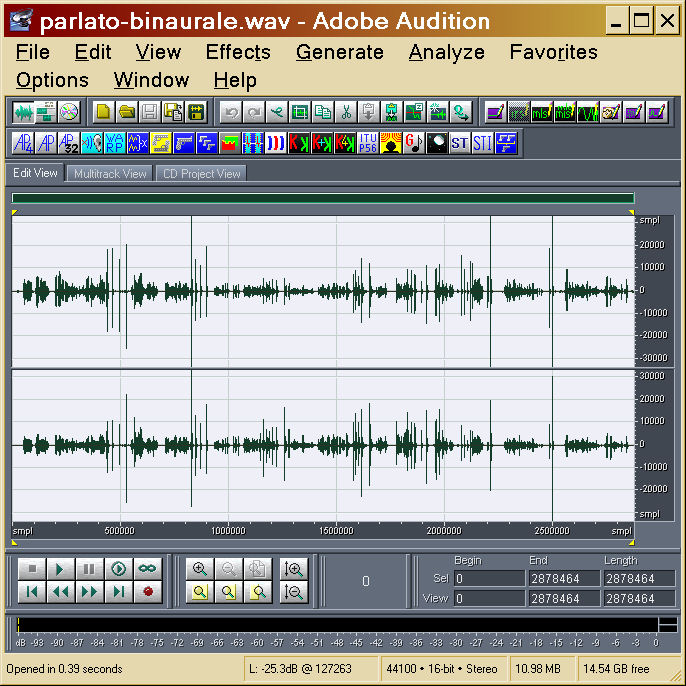Click the STI plugin icon
686x686 pixels.
pyautogui.click(x=483, y=143)
